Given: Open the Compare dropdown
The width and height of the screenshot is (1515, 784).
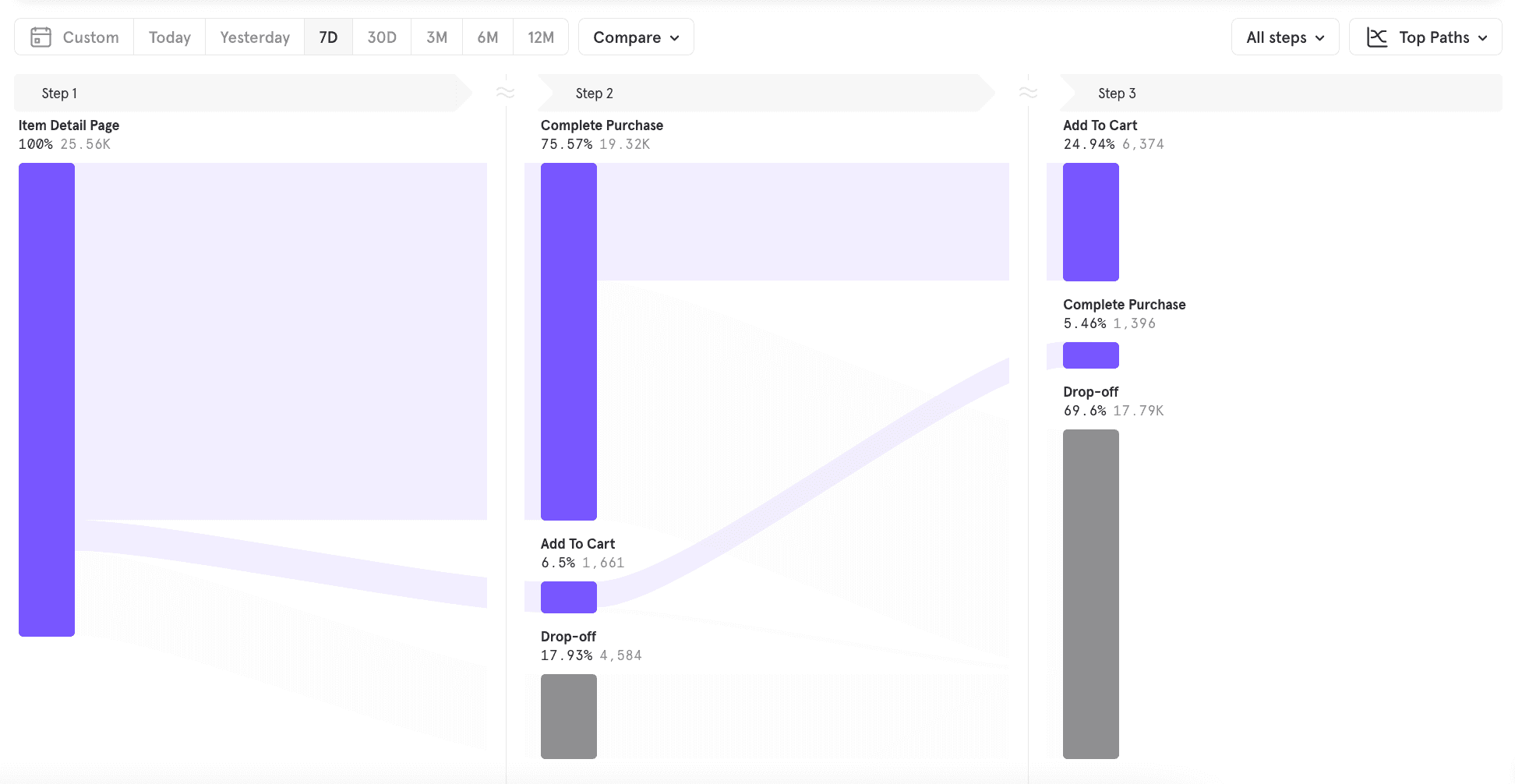Looking at the screenshot, I should (636, 37).
